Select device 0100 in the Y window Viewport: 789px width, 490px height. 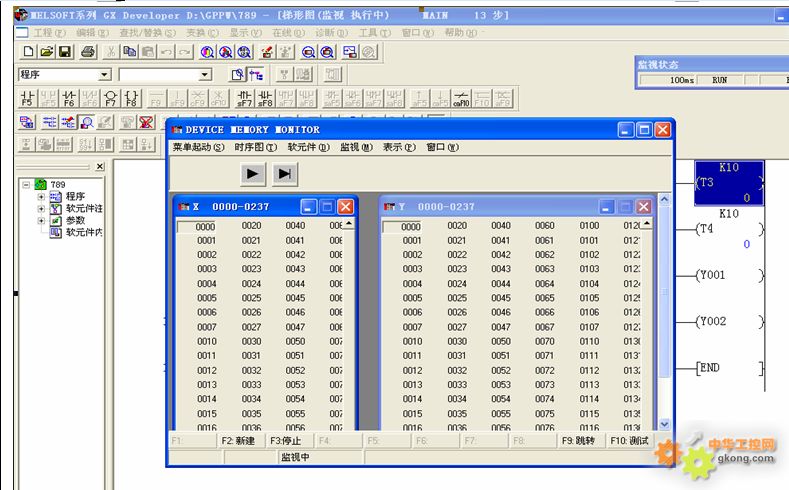589,226
